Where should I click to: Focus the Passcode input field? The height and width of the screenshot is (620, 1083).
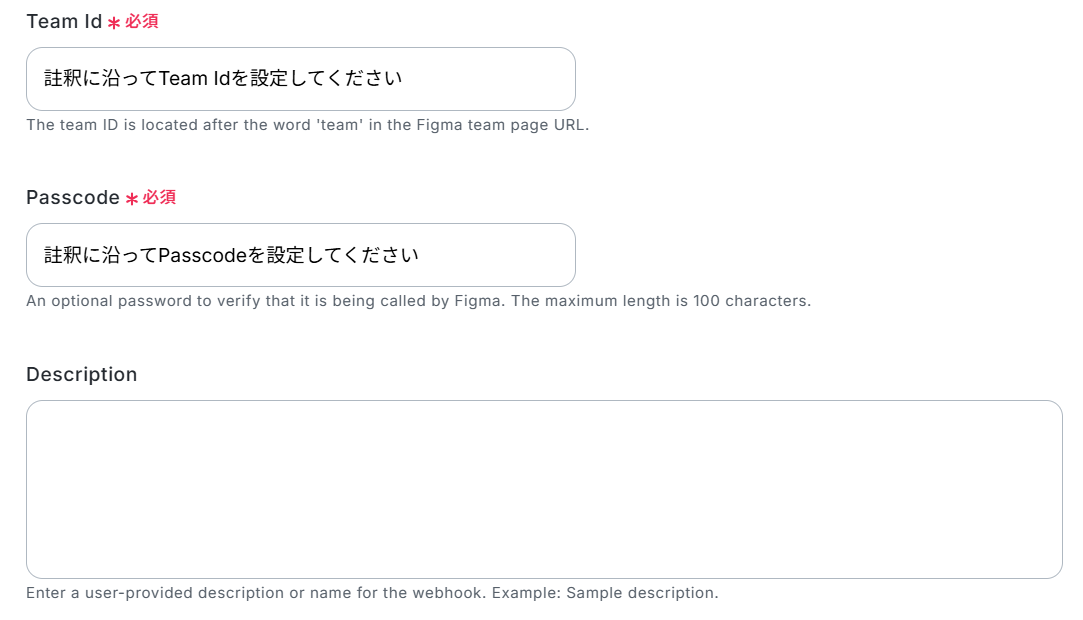300,255
